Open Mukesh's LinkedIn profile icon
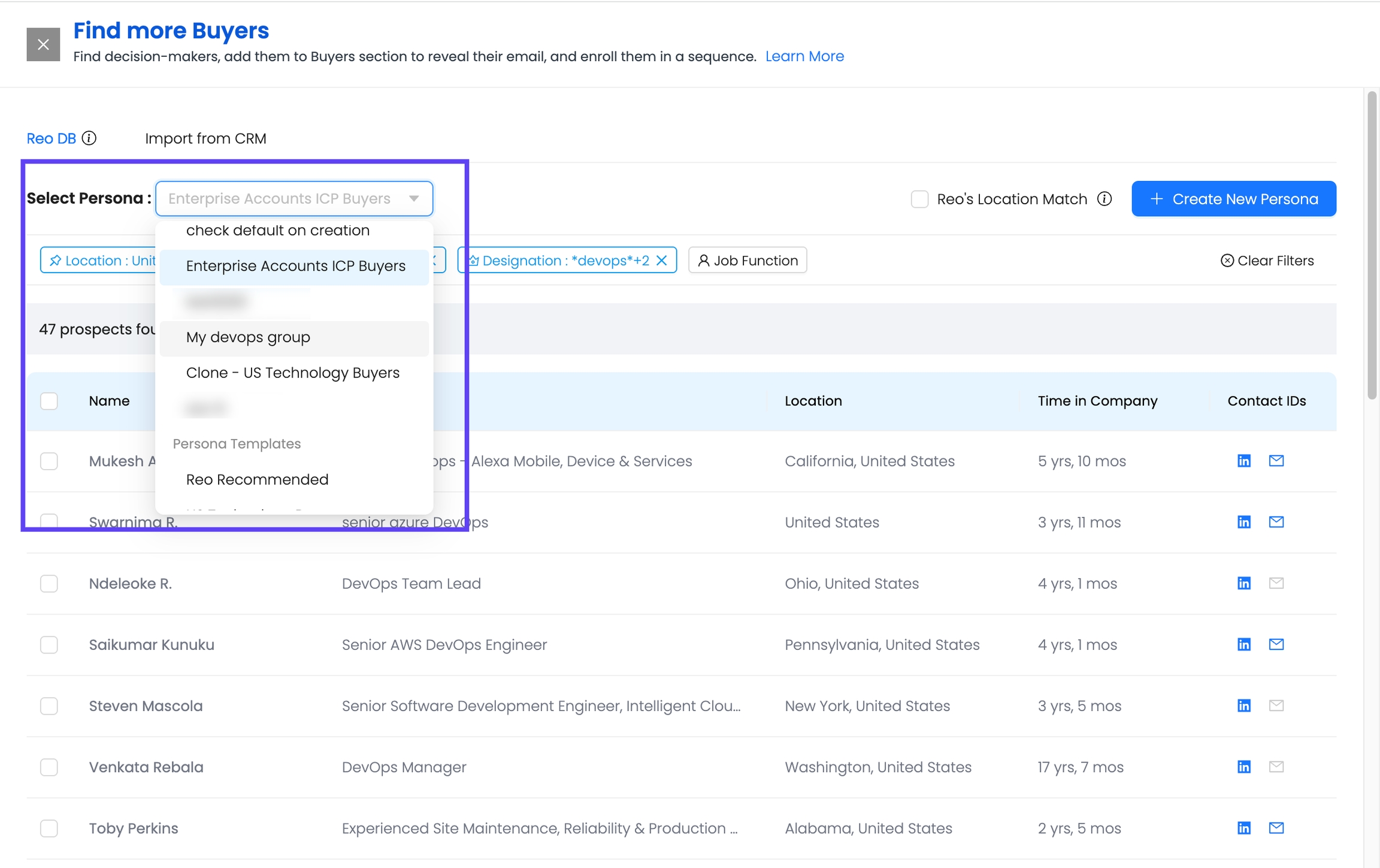The height and width of the screenshot is (868, 1380). coord(1243,461)
